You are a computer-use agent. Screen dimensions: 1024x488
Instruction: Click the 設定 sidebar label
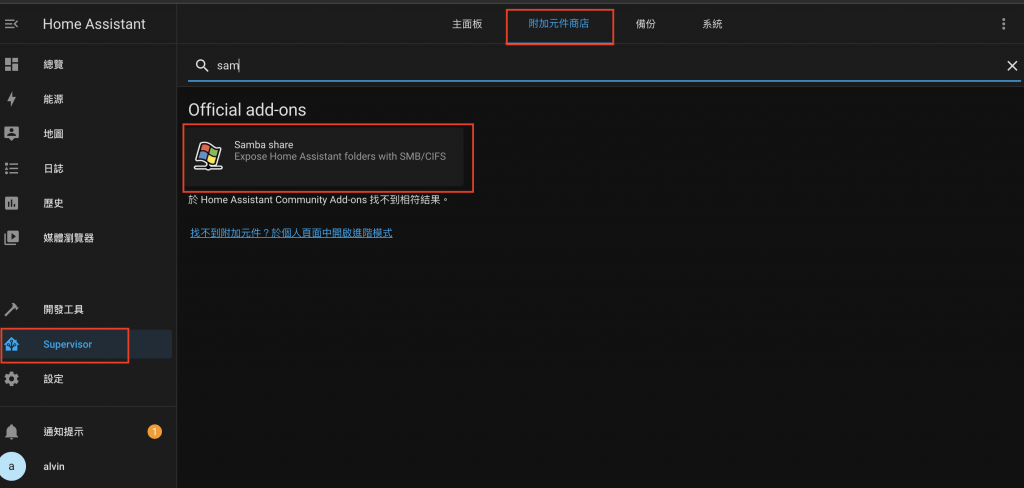(x=54, y=379)
